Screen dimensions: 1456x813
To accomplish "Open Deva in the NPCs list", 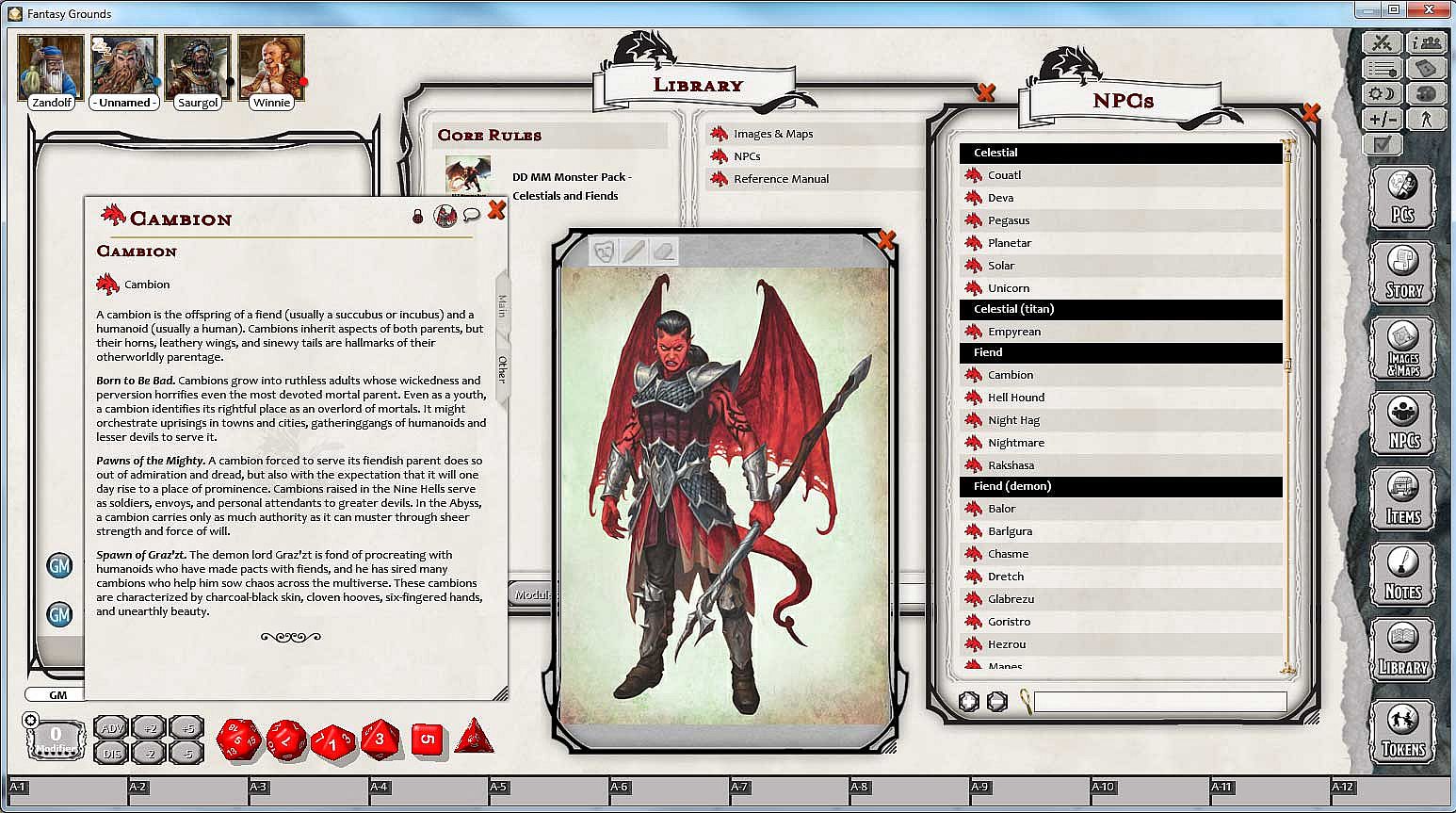I will 1122,198.
